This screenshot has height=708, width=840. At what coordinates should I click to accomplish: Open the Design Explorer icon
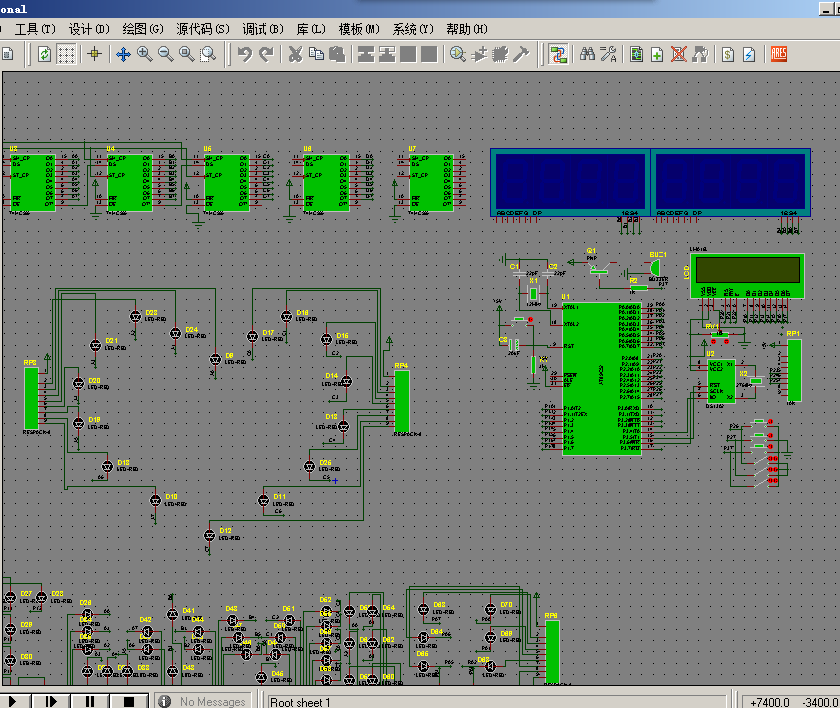pyautogui.click(x=636, y=54)
